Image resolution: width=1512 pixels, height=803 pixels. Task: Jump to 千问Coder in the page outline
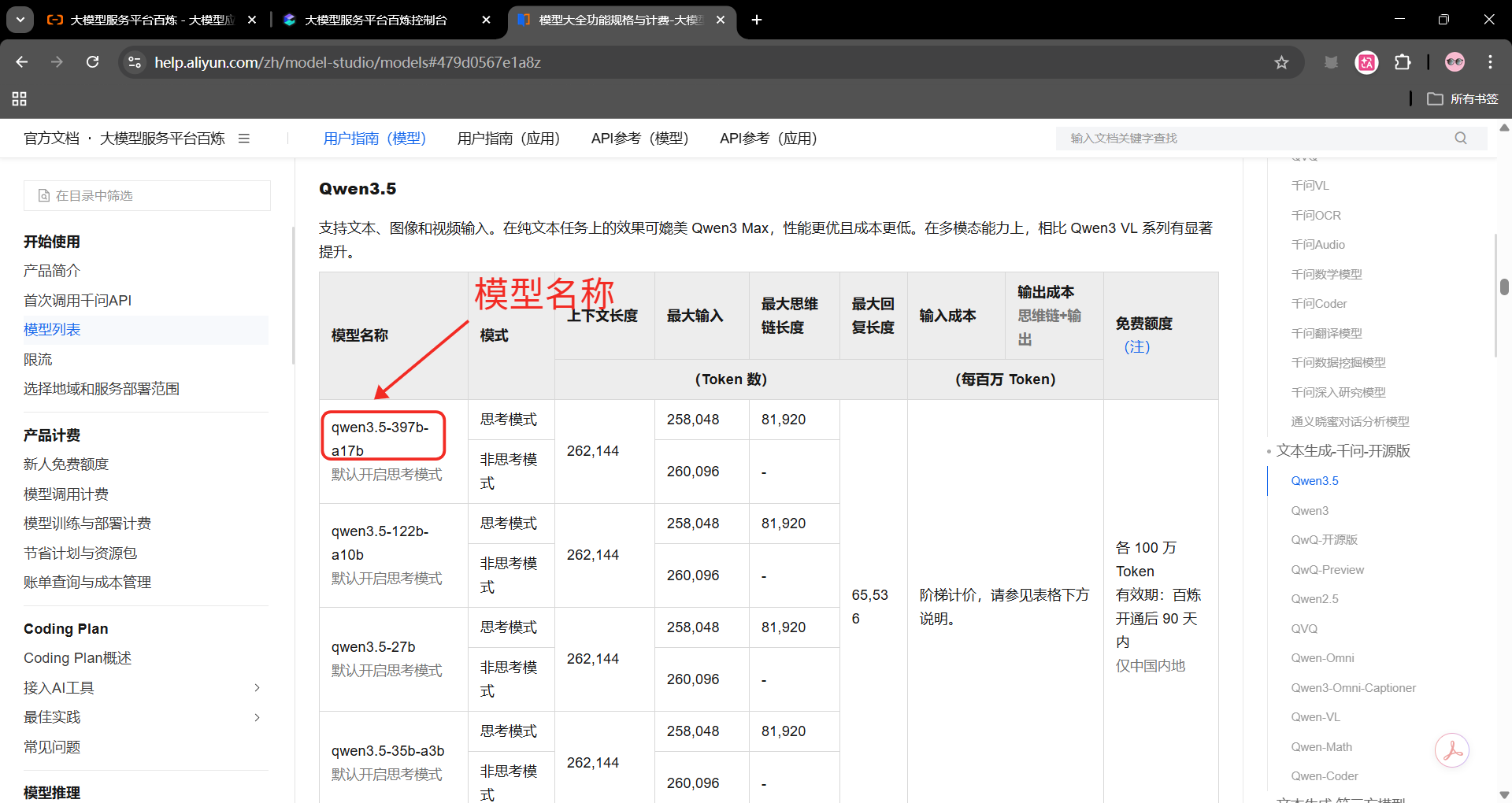[x=1319, y=304]
